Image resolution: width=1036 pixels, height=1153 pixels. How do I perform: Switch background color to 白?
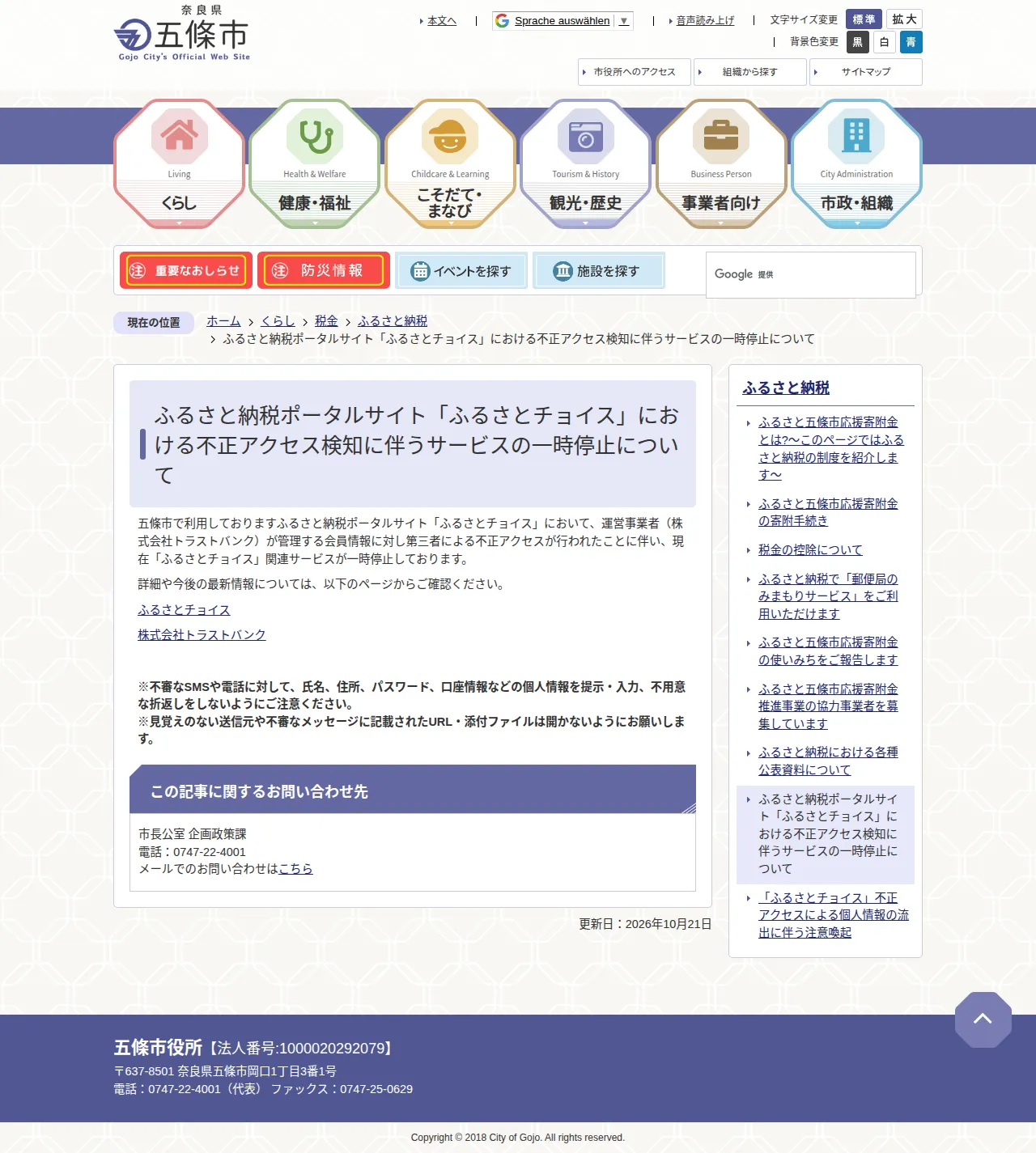pos(885,42)
